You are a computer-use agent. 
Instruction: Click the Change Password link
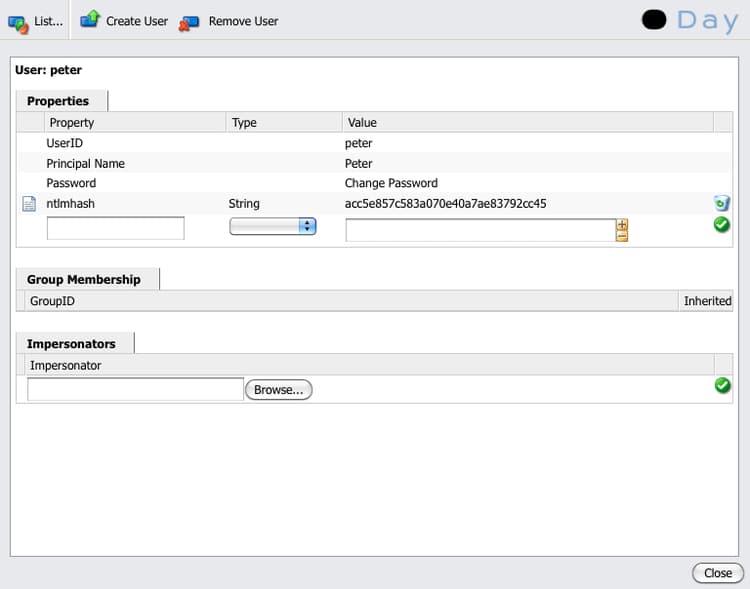pyautogui.click(x=391, y=183)
